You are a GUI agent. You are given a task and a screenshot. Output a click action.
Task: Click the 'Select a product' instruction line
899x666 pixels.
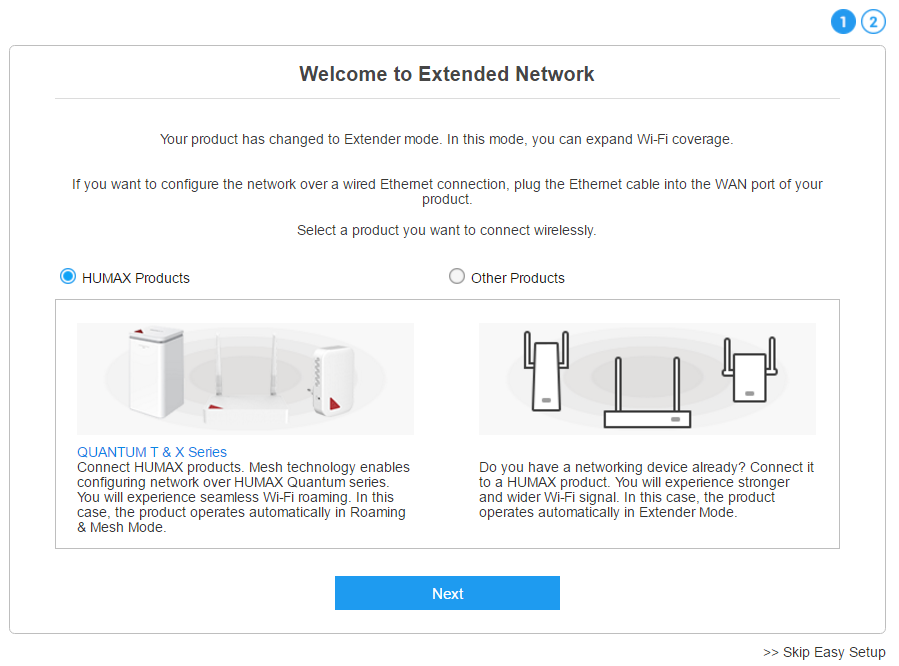(x=447, y=230)
